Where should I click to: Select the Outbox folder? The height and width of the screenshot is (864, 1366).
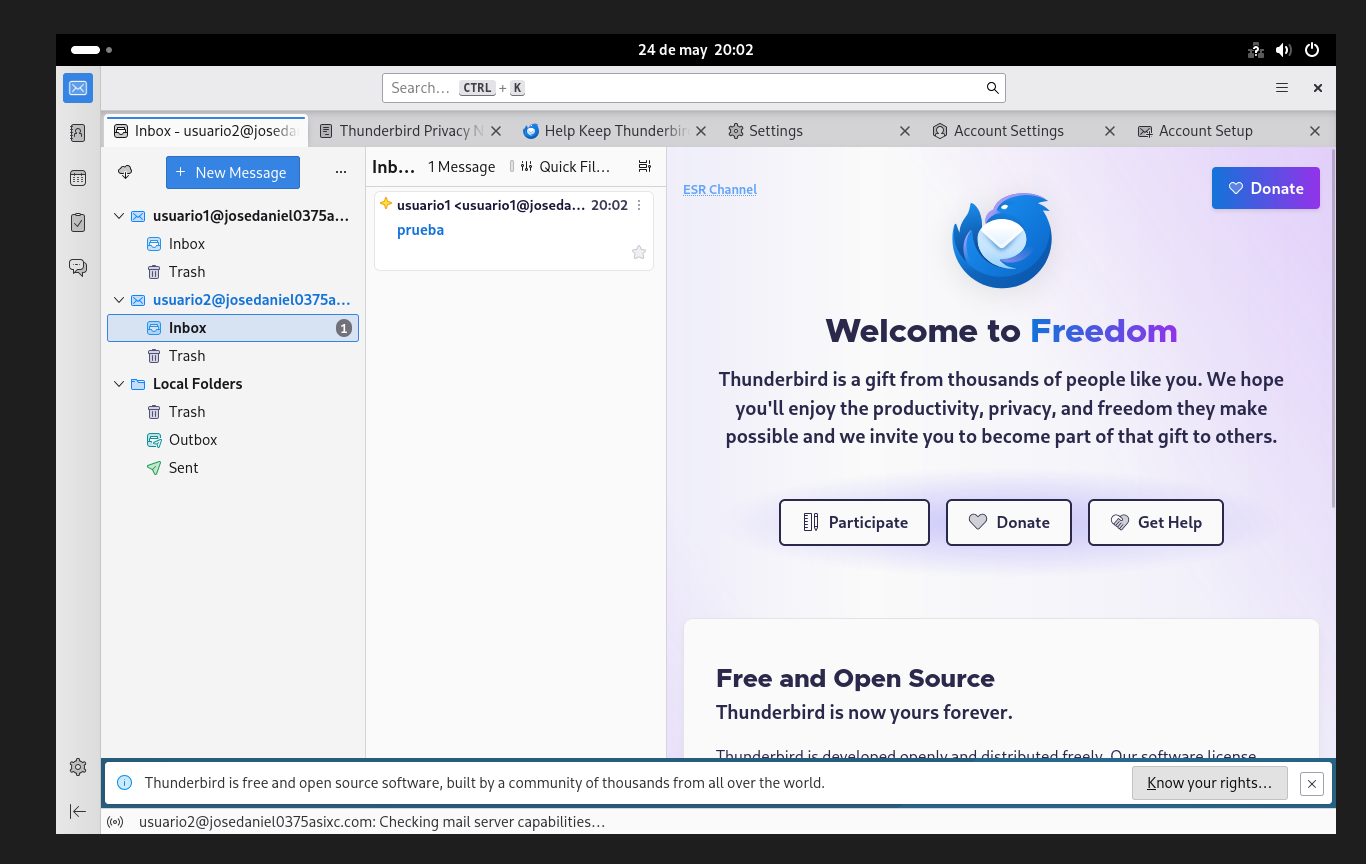click(233, 440)
